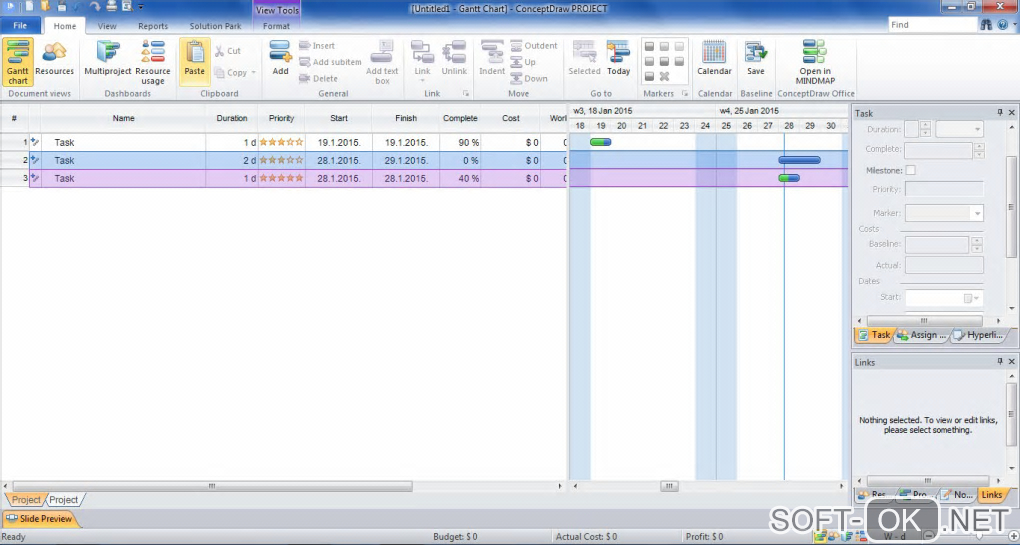Click the Priority column header

pos(282,118)
